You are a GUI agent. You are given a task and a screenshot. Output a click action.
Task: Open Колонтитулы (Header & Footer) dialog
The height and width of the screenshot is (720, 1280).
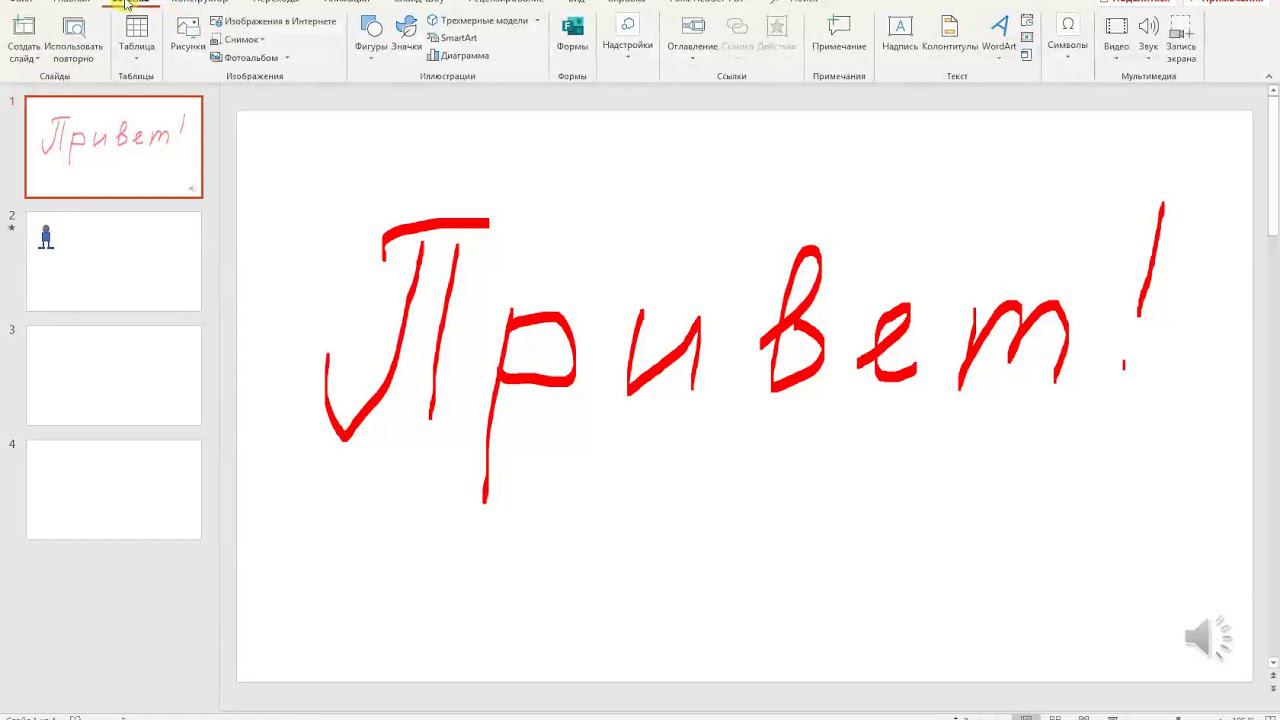tap(950, 34)
